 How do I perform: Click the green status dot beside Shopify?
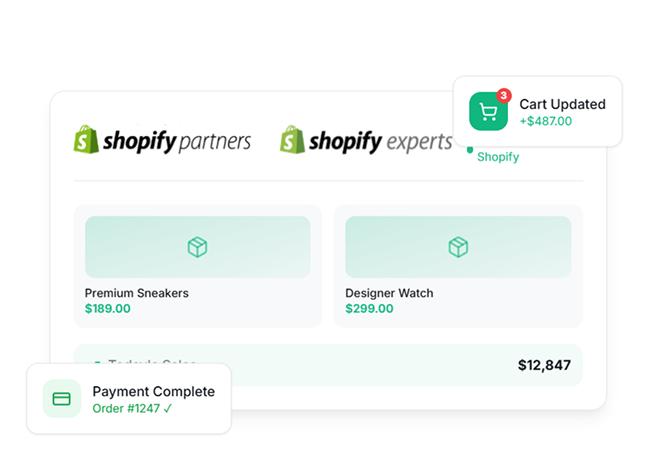click(x=470, y=150)
